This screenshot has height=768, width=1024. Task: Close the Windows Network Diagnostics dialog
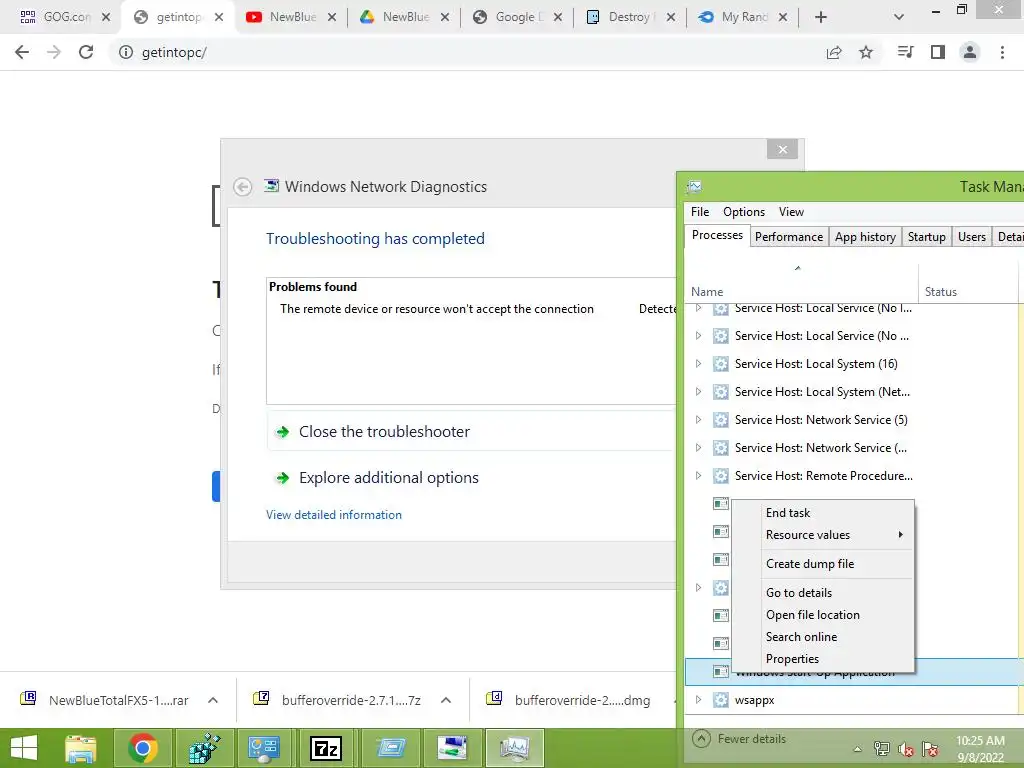pyautogui.click(x=782, y=150)
